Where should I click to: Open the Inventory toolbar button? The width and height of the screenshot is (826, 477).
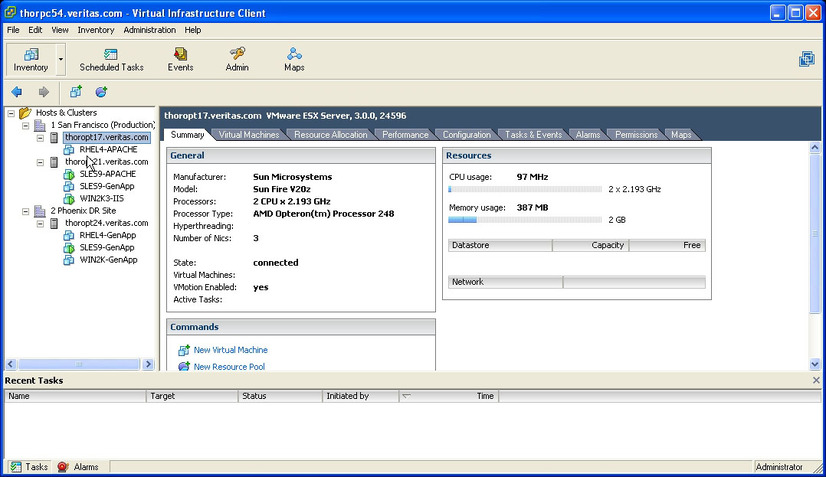click(31, 59)
